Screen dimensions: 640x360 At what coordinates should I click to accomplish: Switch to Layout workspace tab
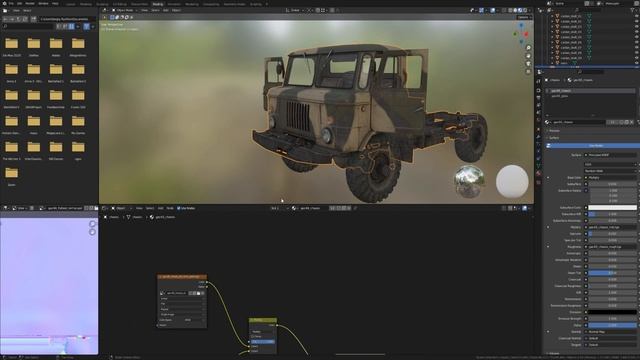71,4
